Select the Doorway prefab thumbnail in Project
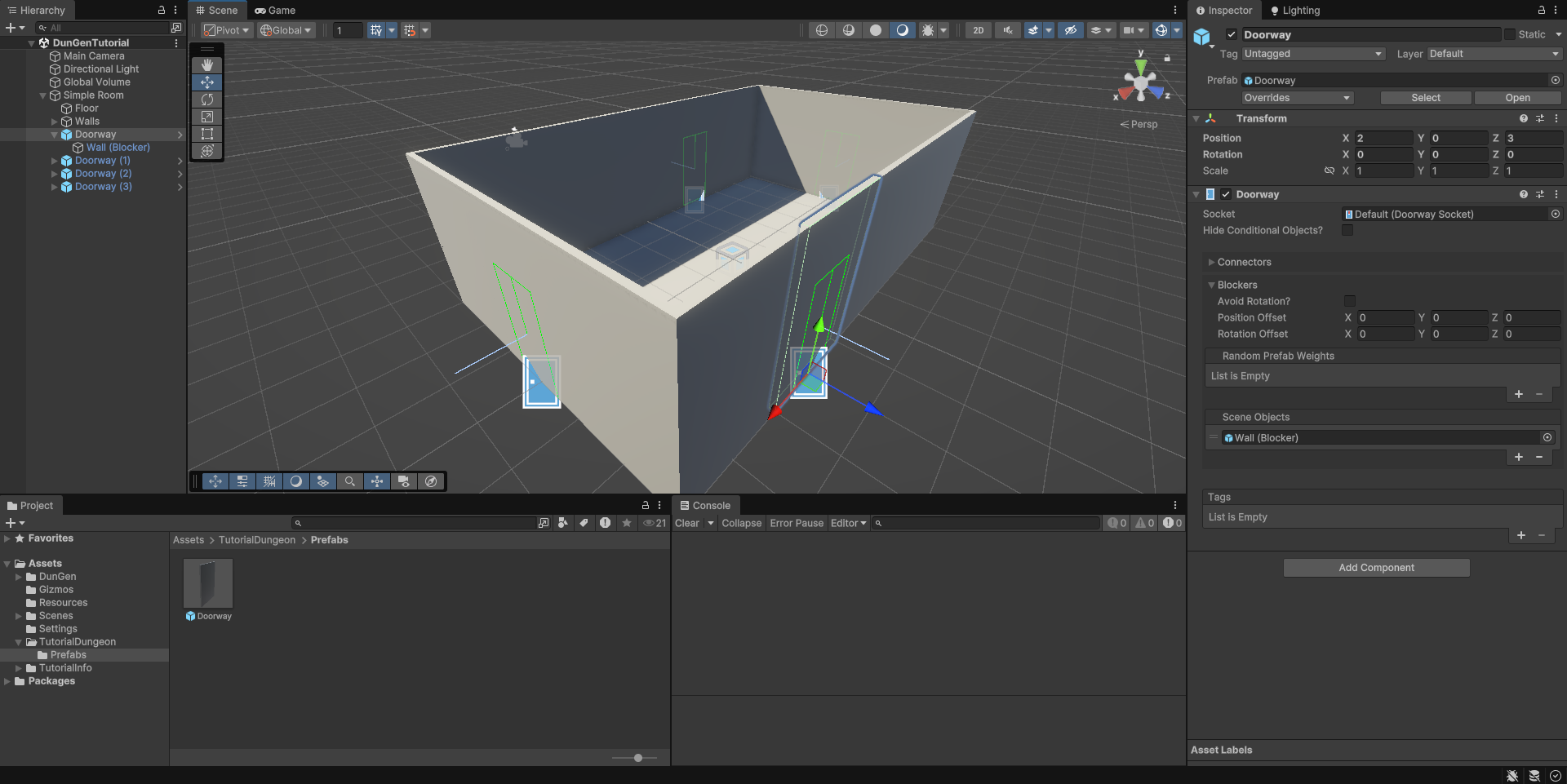 208,583
